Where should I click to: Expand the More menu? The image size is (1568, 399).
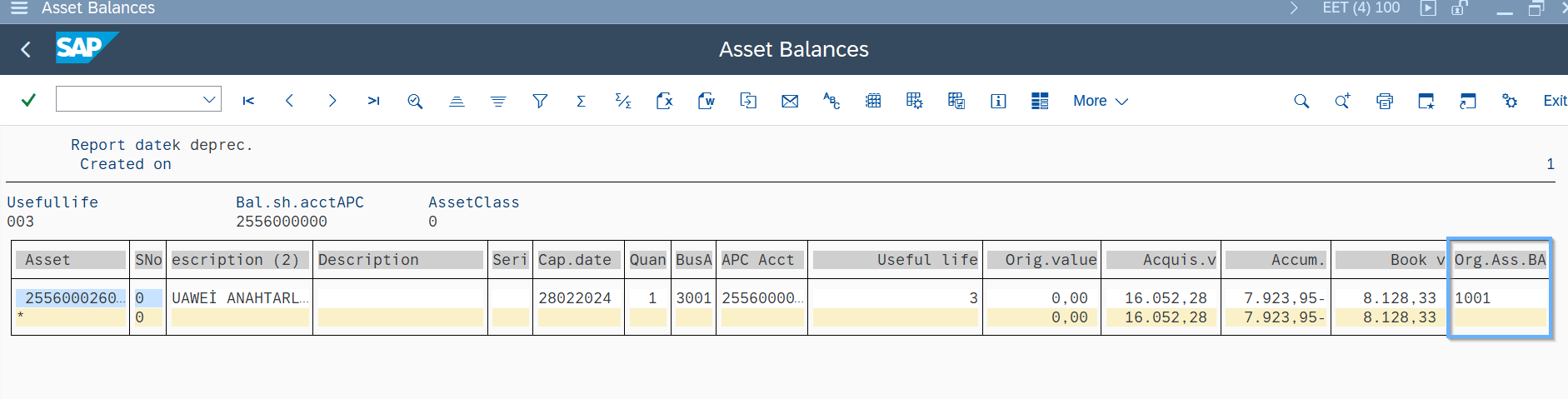(x=1100, y=101)
